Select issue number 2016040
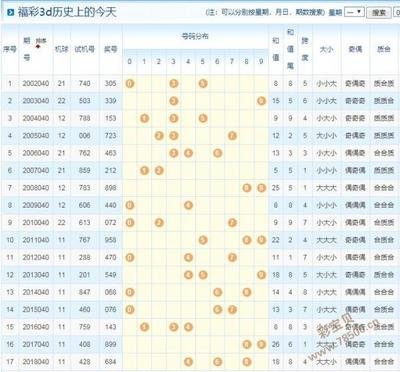The height and width of the screenshot is (372, 400). point(36,327)
